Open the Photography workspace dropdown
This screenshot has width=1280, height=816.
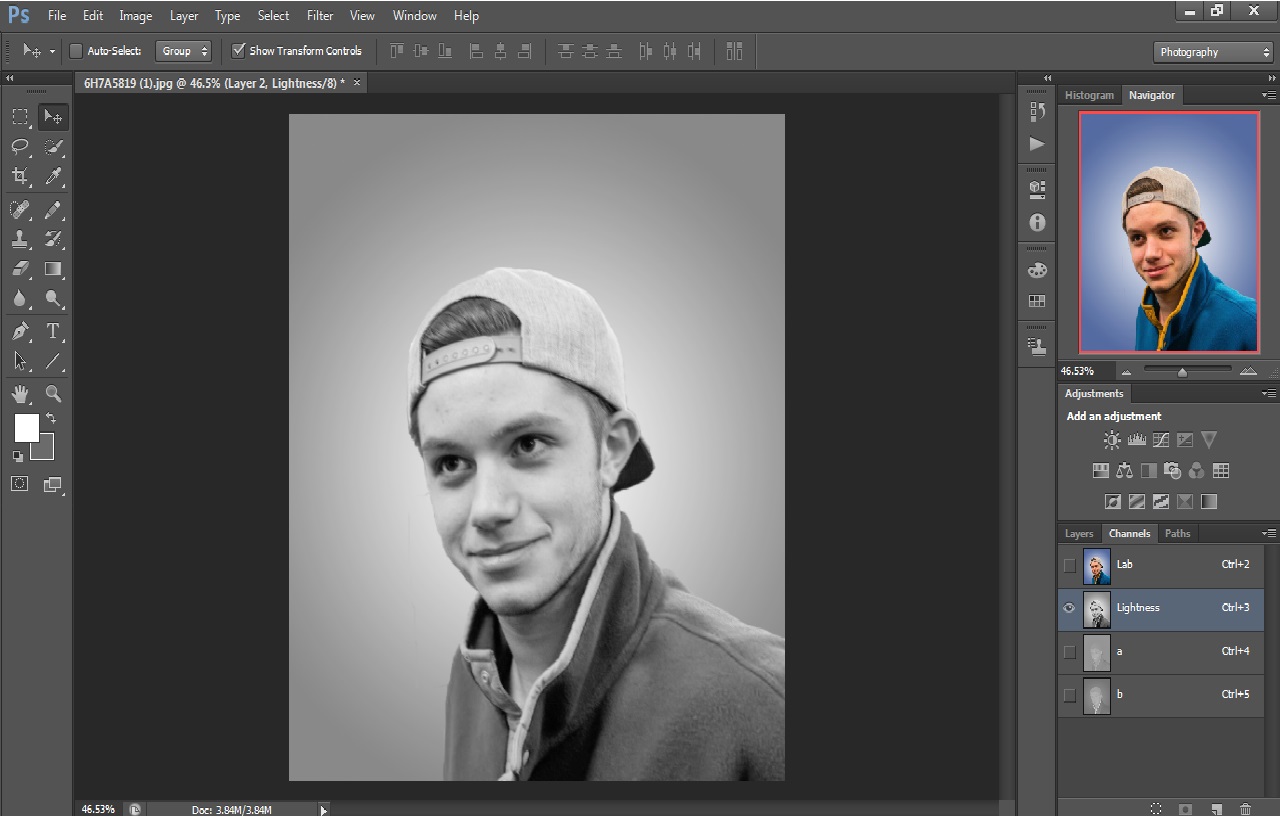tap(1213, 52)
